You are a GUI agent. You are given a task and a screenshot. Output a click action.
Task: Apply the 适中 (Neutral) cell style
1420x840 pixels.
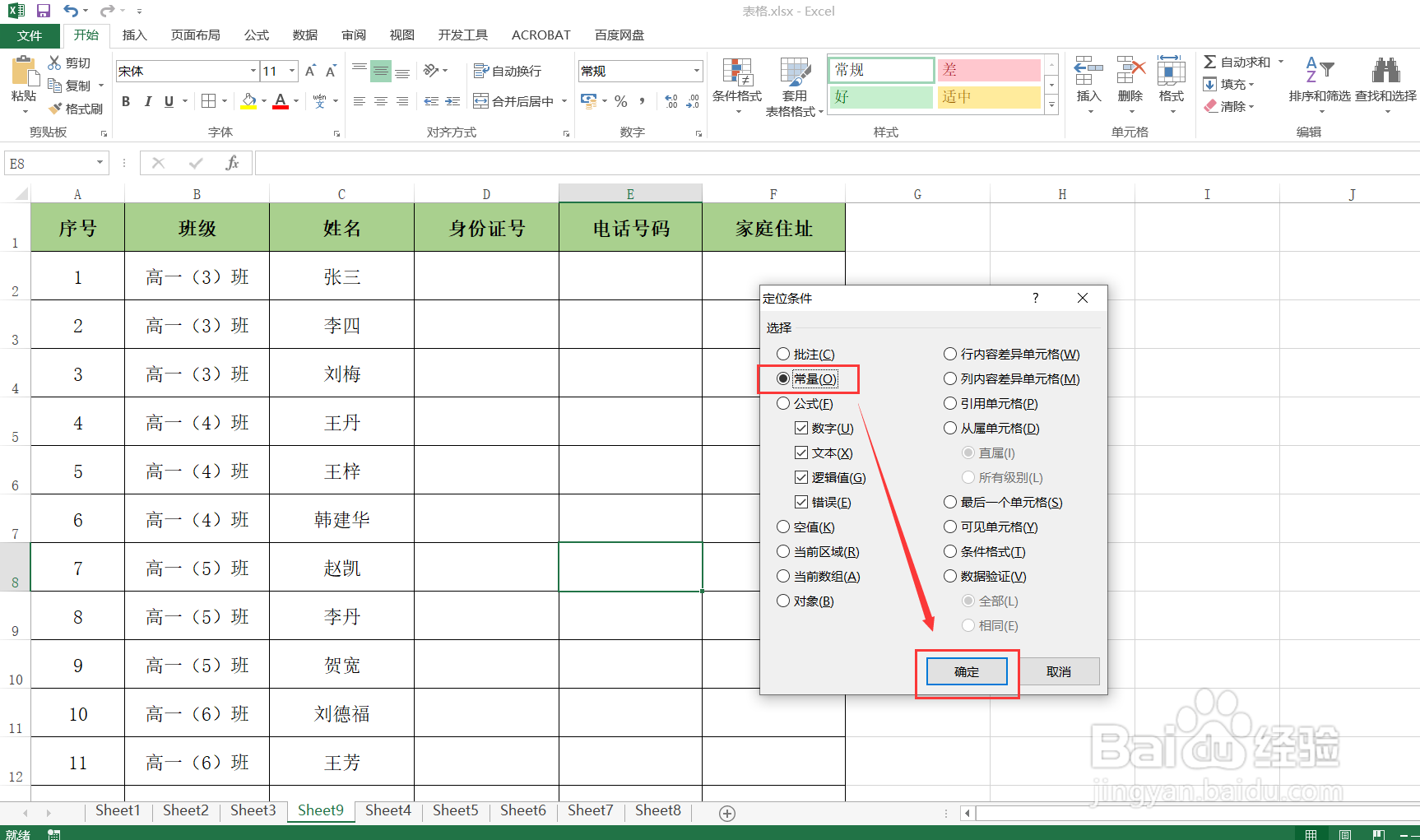point(990,97)
